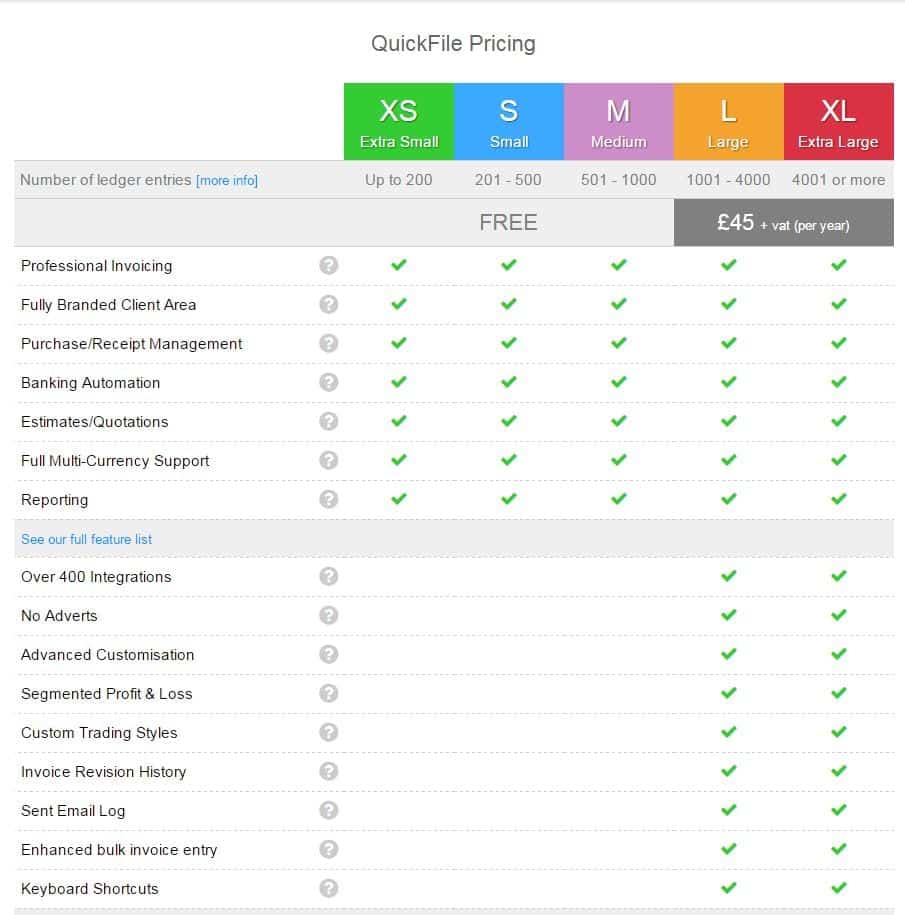Image resolution: width=905 pixels, height=915 pixels.
Task: Click help icon for Fully Branded Client Area
Action: tap(329, 304)
